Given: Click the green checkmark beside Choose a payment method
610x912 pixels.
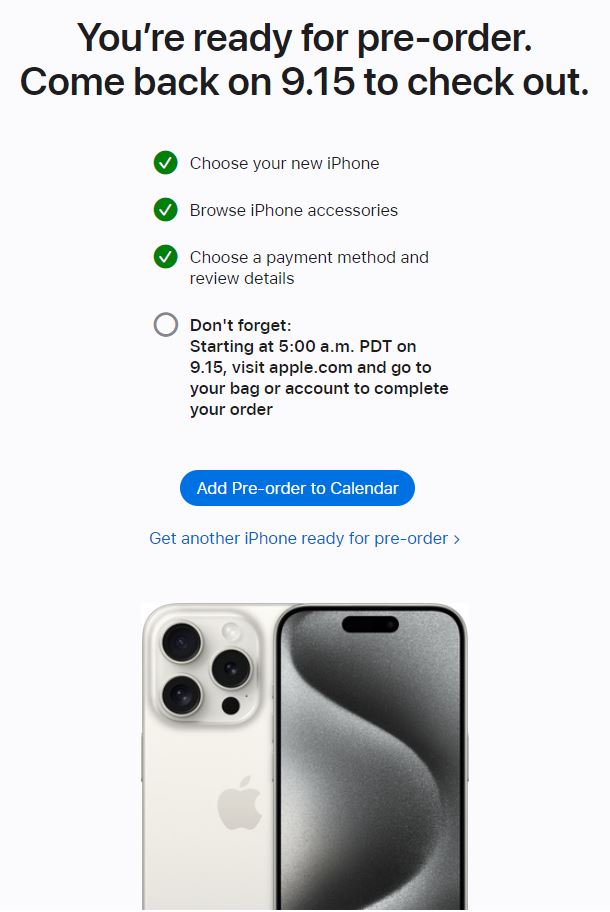Looking at the screenshot, I should (166, 256).
